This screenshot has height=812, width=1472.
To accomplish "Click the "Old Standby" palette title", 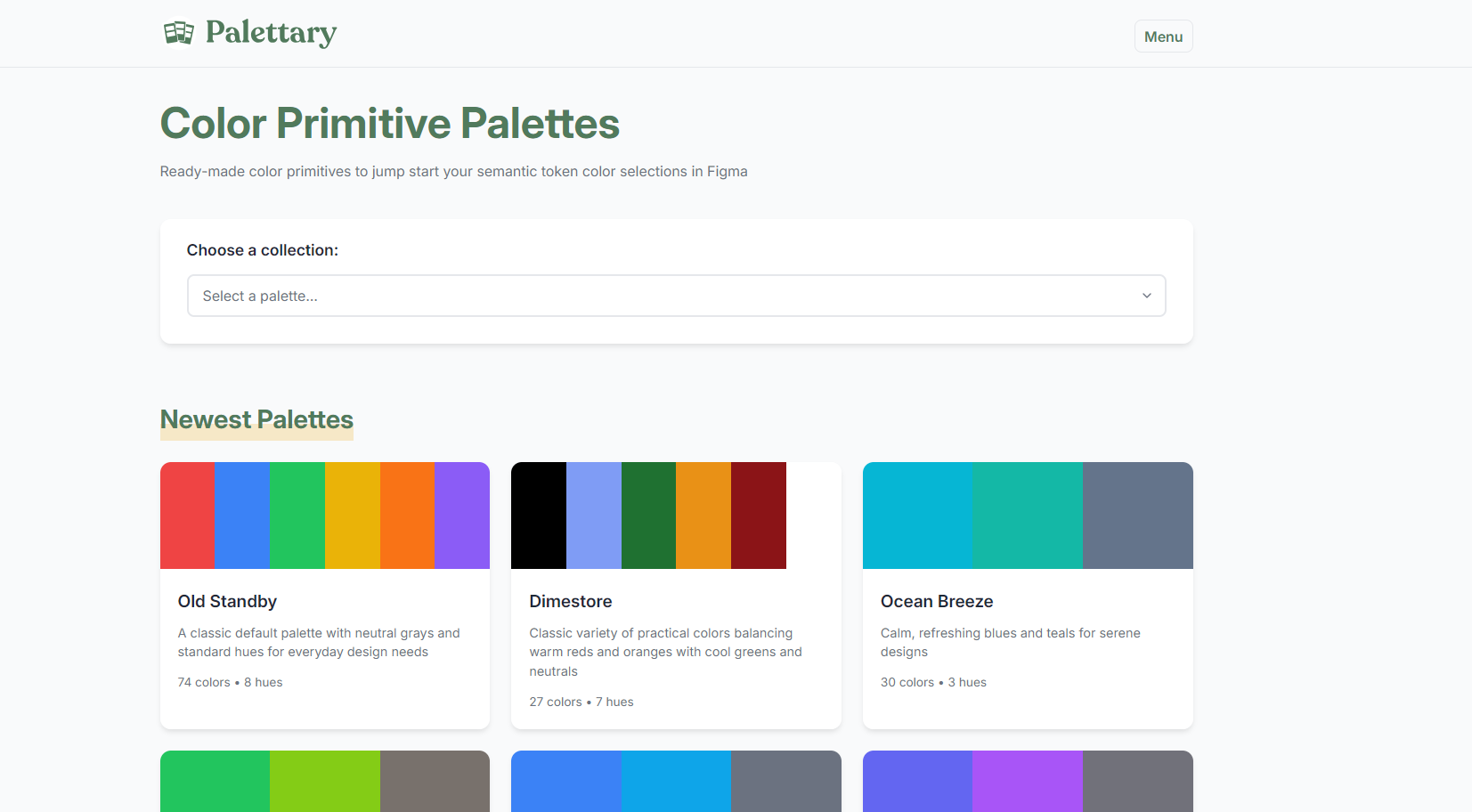I will pos(227,601).
